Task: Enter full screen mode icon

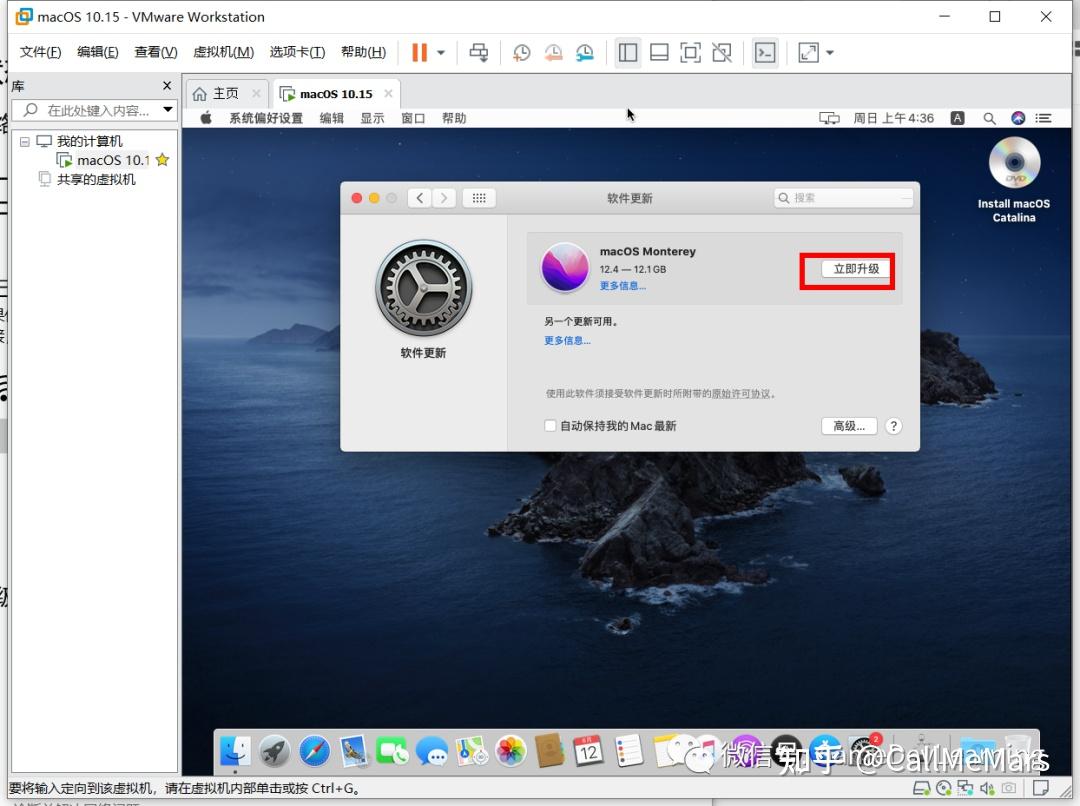Action: point(690,52)
